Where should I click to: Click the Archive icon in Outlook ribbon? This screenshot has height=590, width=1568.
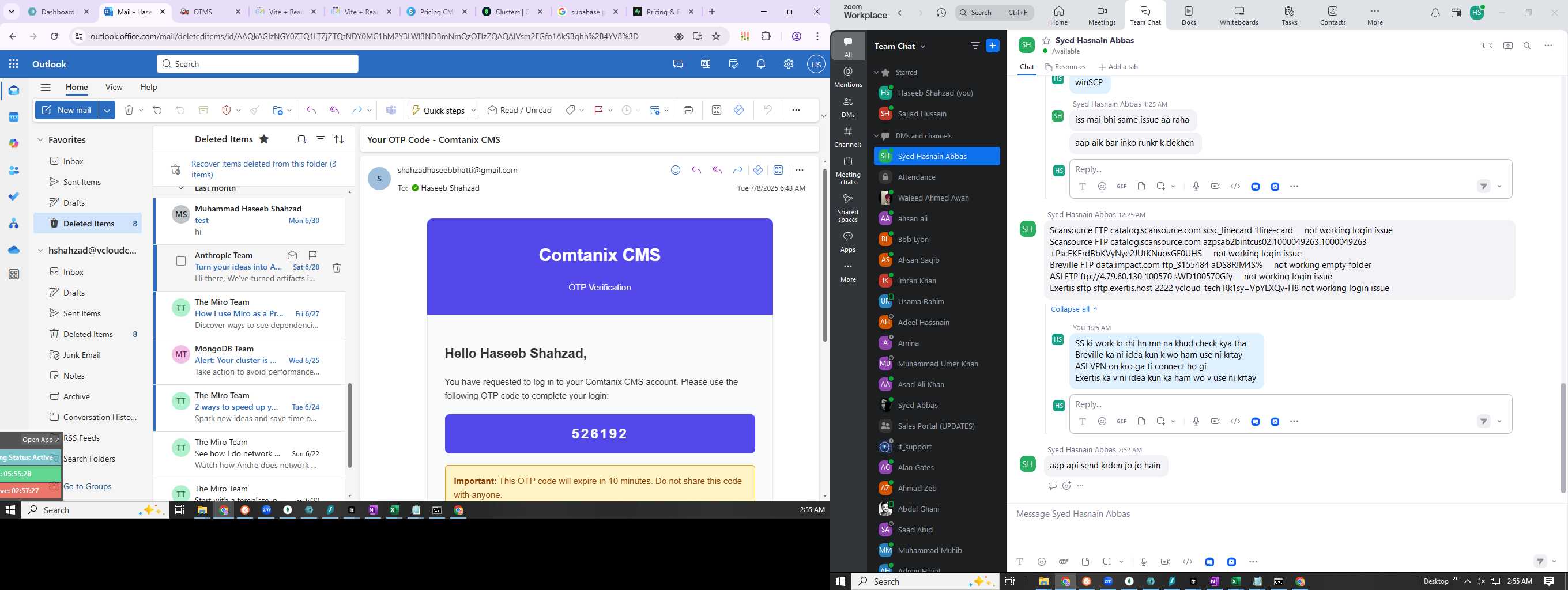[x=203, y=110]
